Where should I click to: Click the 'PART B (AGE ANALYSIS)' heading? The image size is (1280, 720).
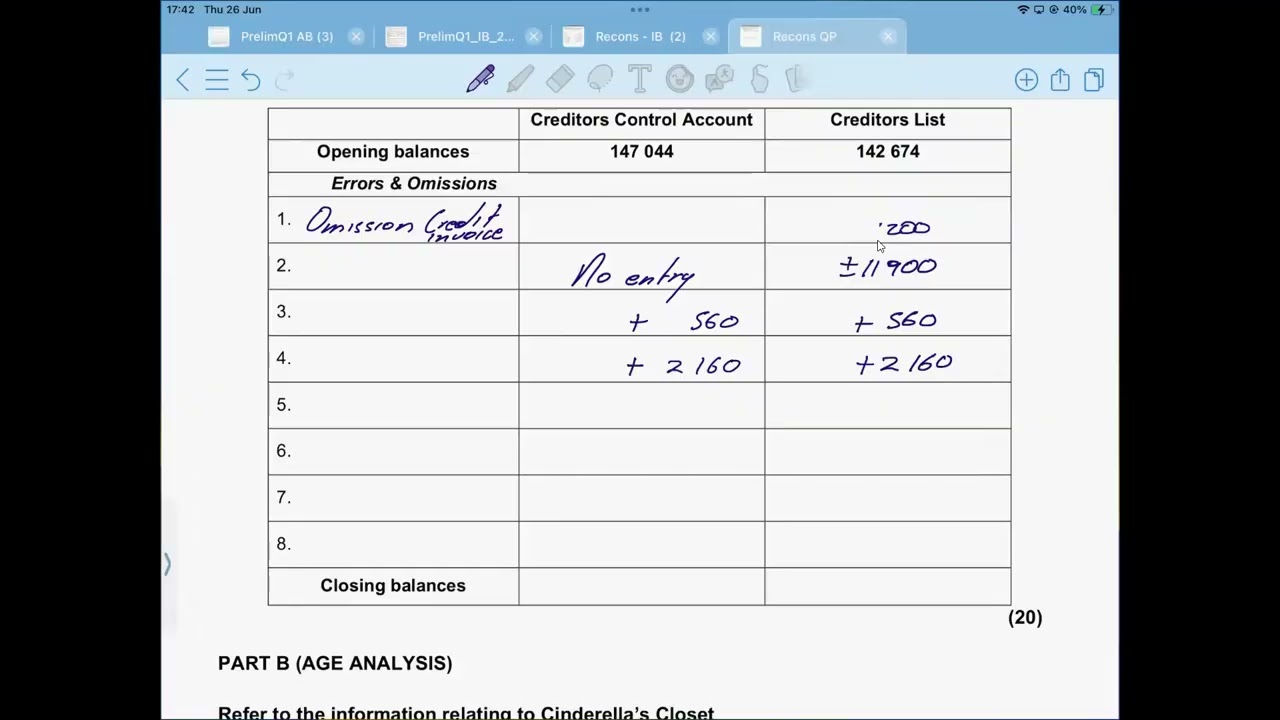[335, 663]
